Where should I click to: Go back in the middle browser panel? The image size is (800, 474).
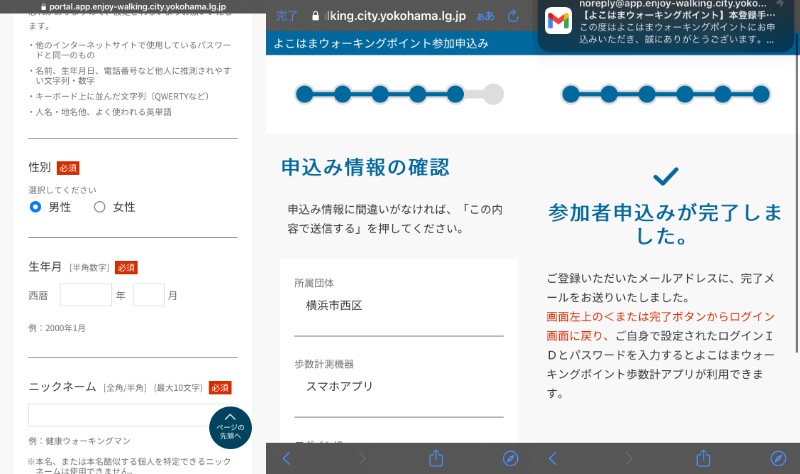click(287, 459)
